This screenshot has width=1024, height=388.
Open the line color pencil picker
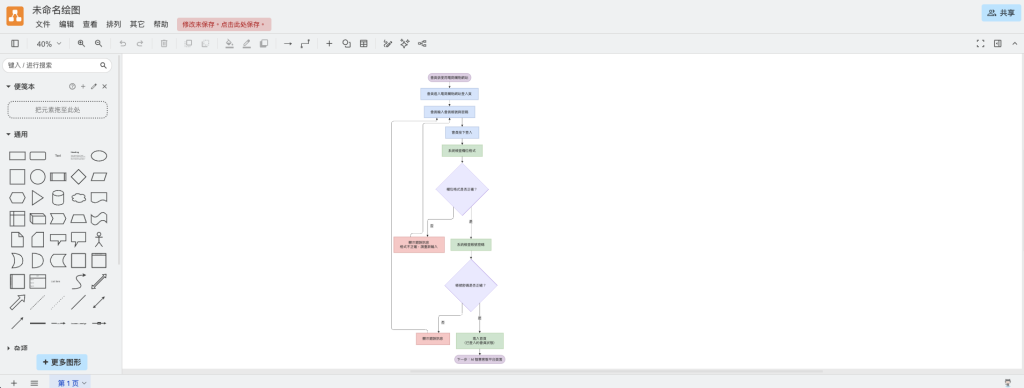(247, 44)
